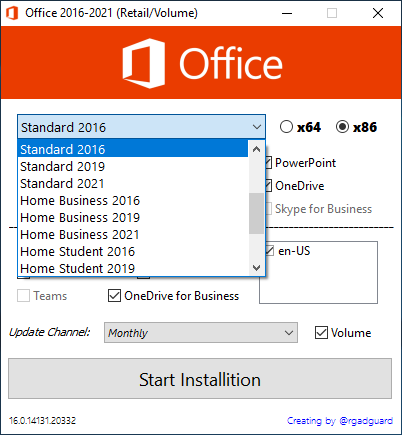Image resolution: width=402 pixels, height=435 pixels.
Task: Toggle the en-US language checkbox
Action: 269,251
